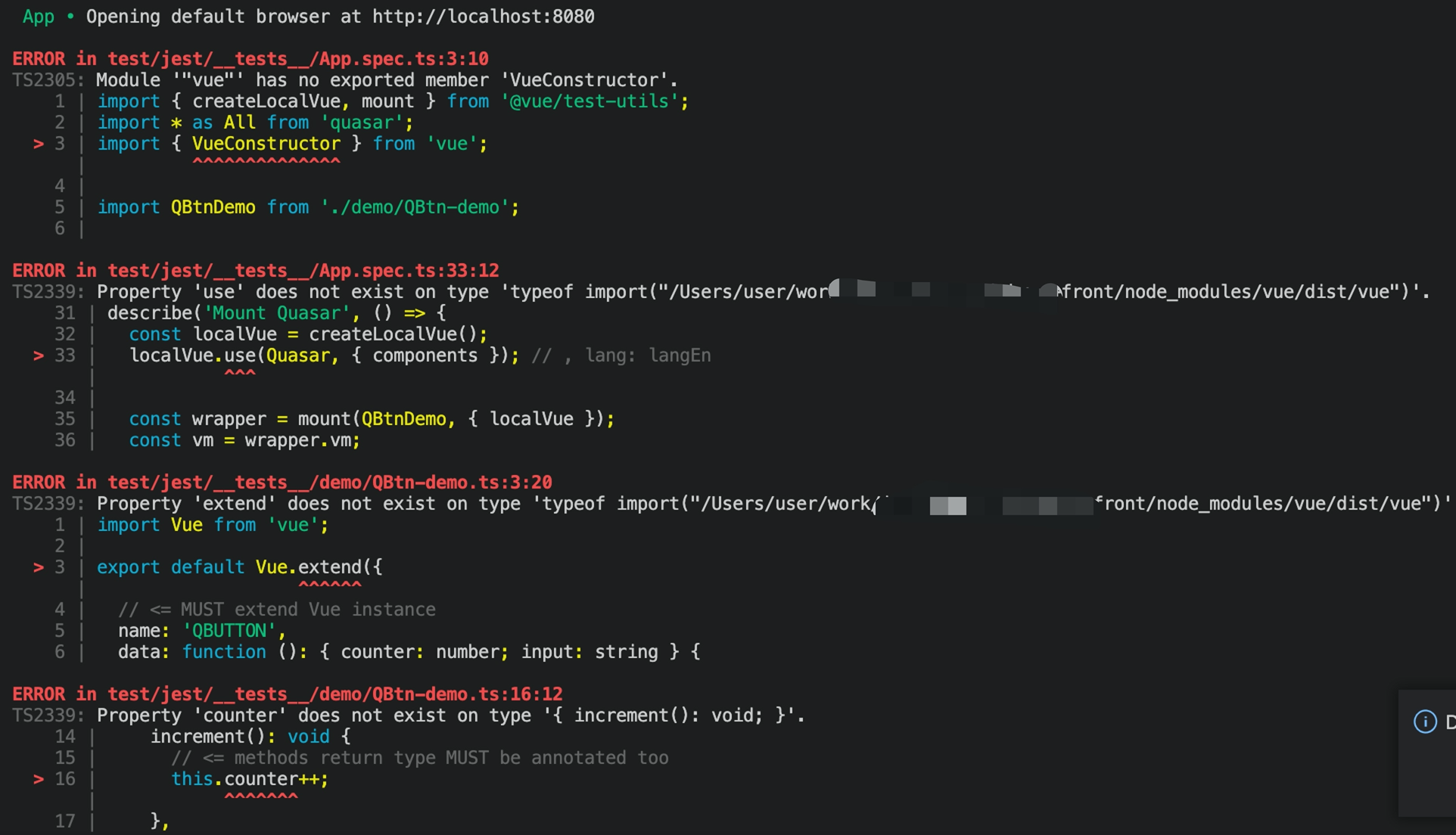Click the error arrow marker on line 33
1456x835 pixels.
38,355
